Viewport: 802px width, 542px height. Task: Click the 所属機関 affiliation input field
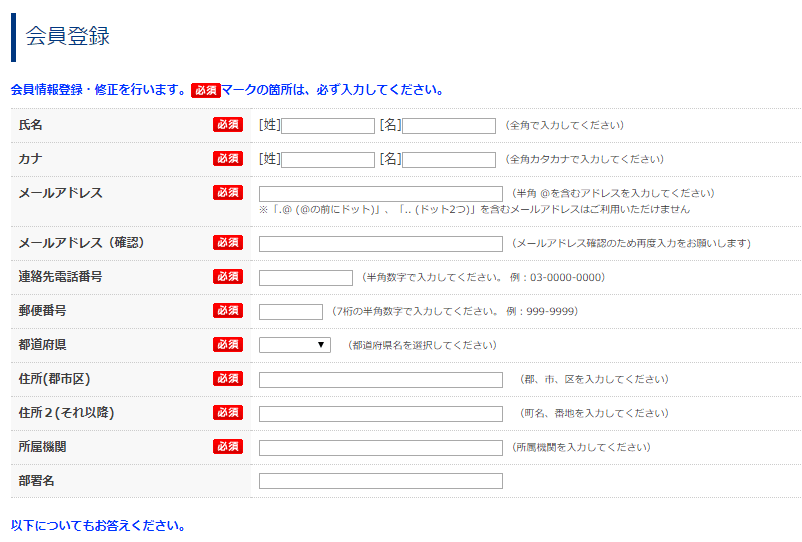click(x=380, y=448)
